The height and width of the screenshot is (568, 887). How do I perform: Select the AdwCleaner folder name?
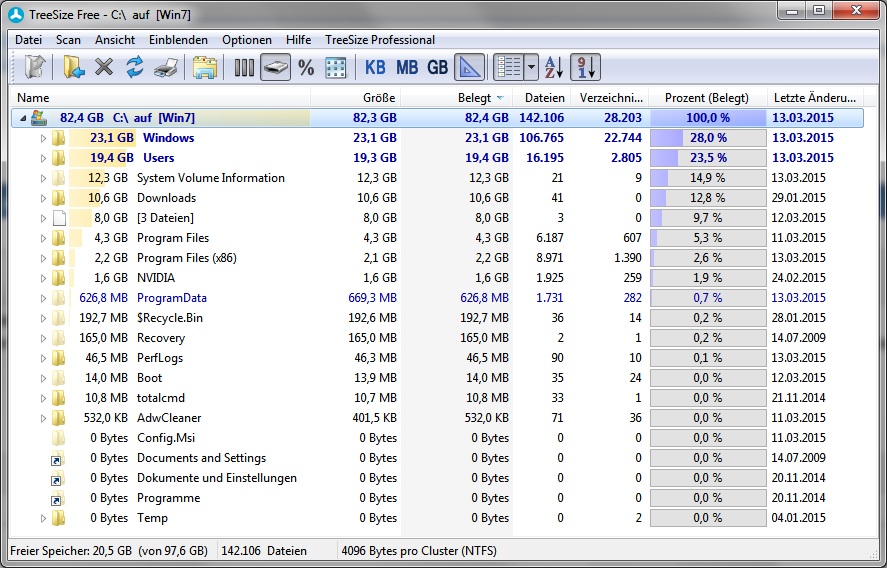(169, 418)
